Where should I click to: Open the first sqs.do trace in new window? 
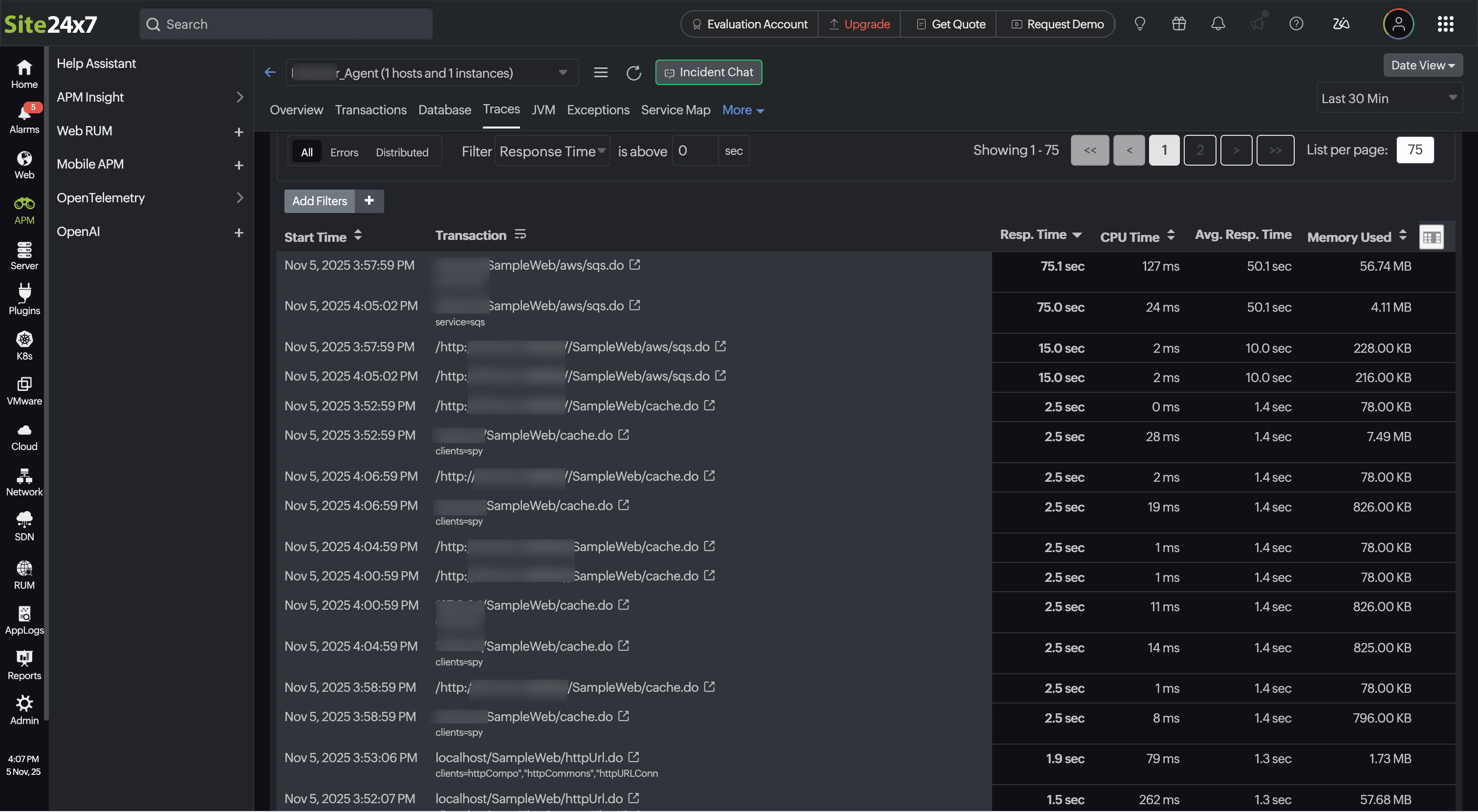[x=634, y=265]
